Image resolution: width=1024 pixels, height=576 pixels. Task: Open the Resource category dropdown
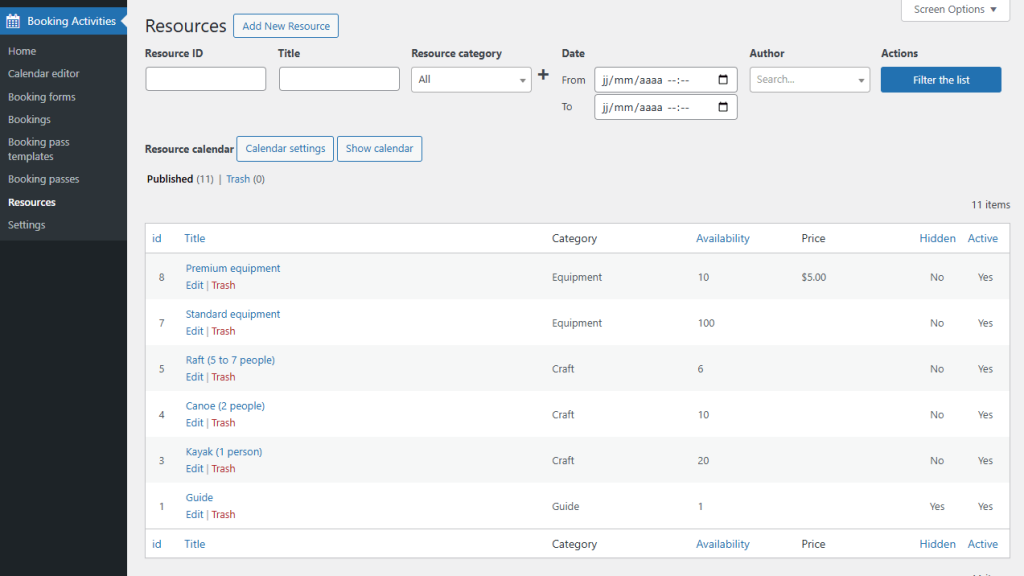tap(471, 80)
